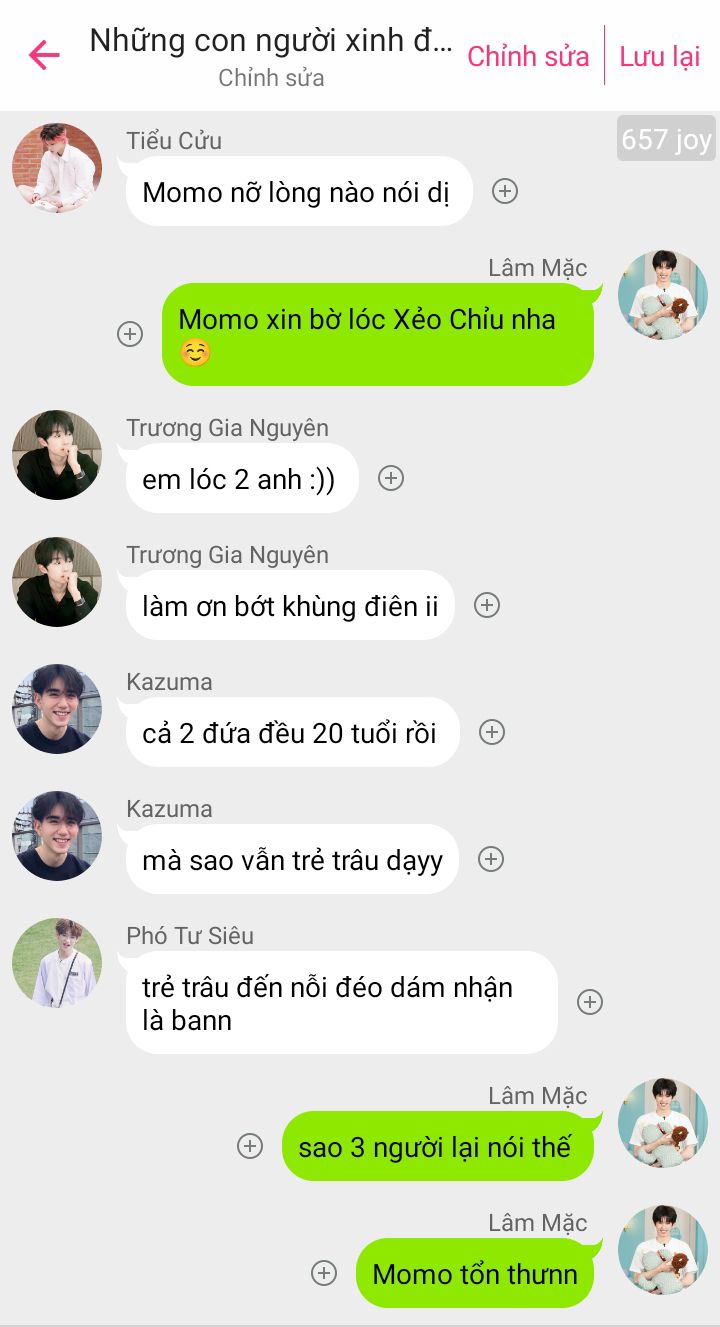720x1327 pixels.
Task: Click plus icon beside "em lóc 2 anh :))"
Action: pos(391,478)
